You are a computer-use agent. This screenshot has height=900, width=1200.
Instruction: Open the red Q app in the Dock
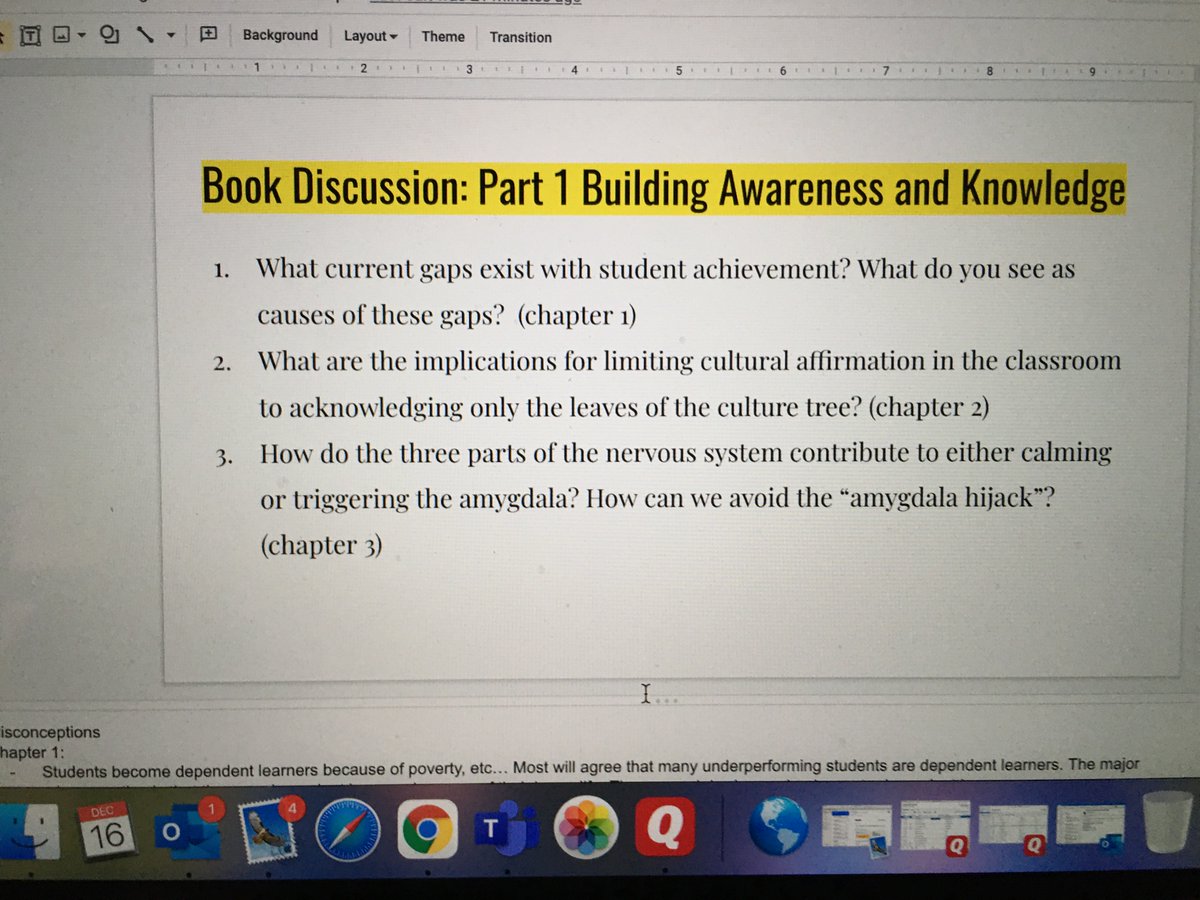pyautogui.click(x=664, y=827)
